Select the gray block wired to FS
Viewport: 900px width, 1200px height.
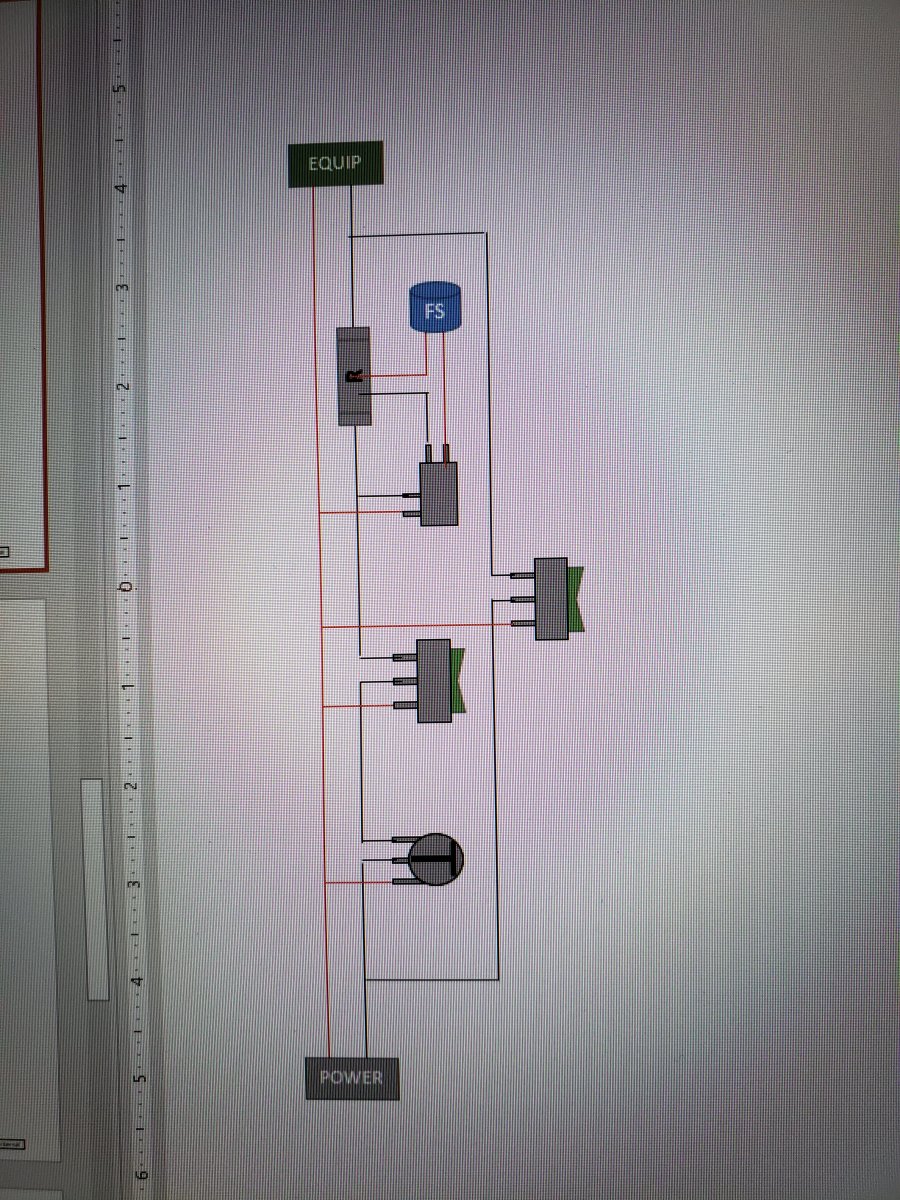[438, 493]
